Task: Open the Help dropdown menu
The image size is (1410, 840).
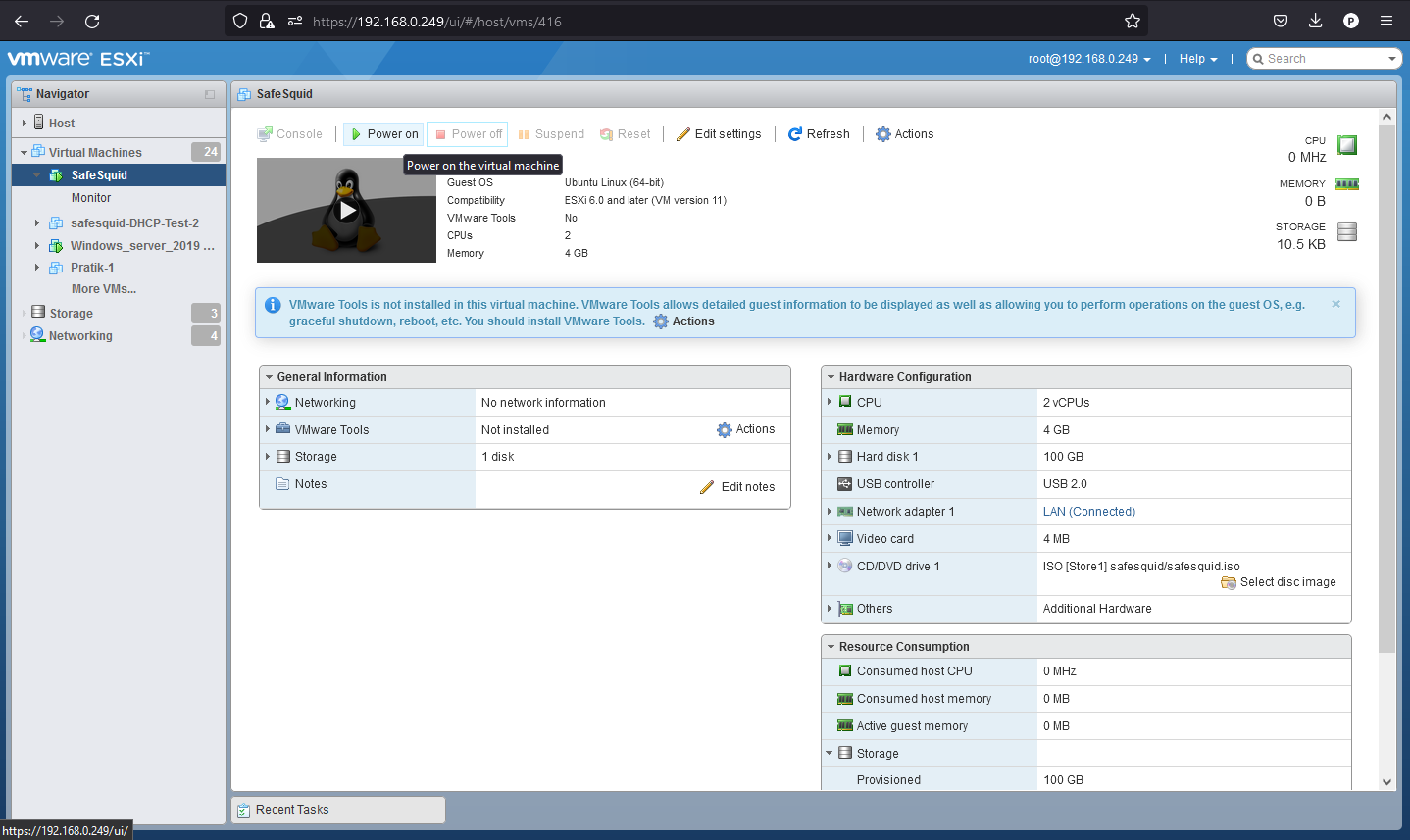Action: click(x=1198, y=59)
